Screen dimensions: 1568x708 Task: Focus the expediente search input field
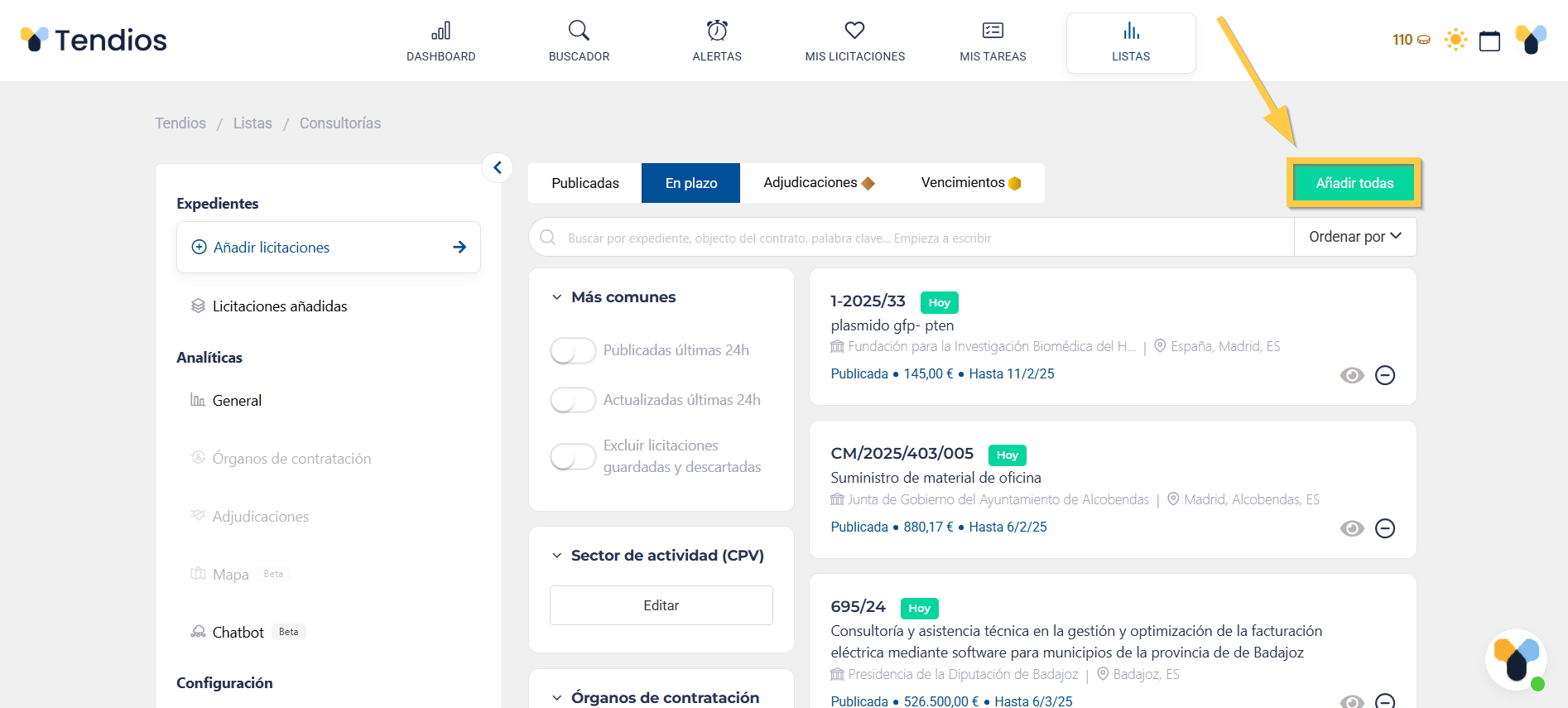919,238
